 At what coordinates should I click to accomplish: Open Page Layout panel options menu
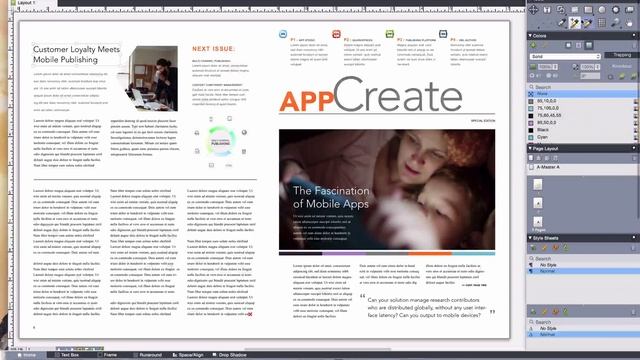point(634,148)
